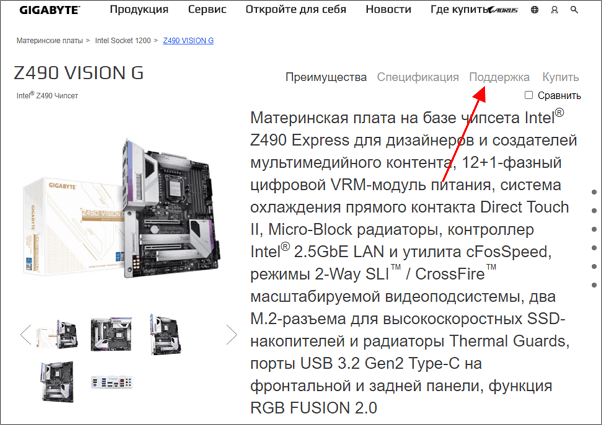This screenshot has width=602, height=425.
Task: Go to Материнские платы breadcrumb
Action: (50, 40)
